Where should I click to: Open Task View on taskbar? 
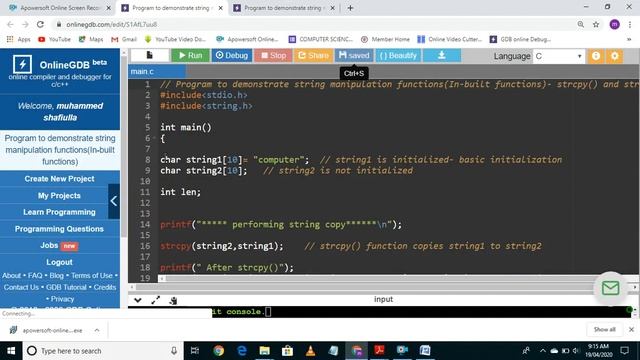tap(195, 351)
